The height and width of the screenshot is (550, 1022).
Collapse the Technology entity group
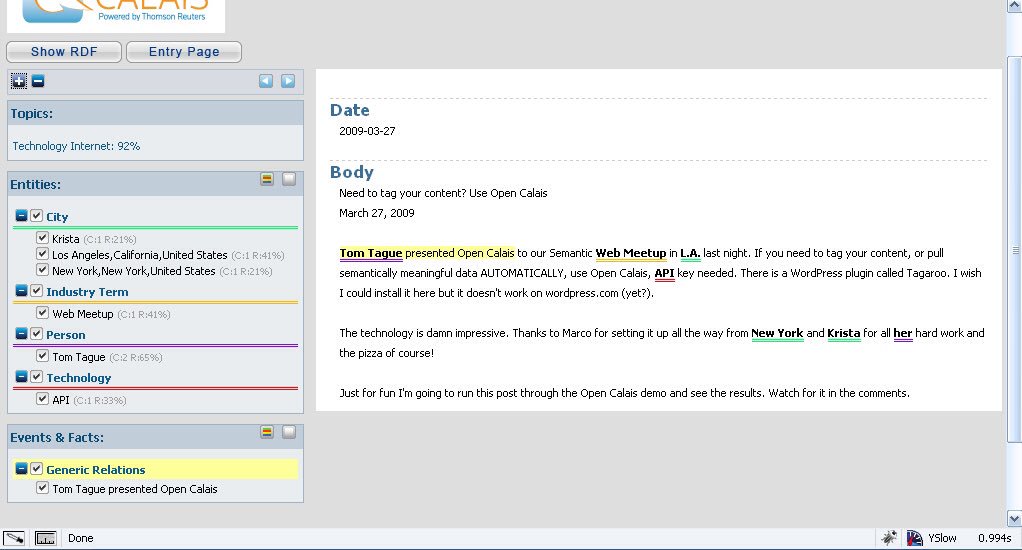tap(22, 377)
